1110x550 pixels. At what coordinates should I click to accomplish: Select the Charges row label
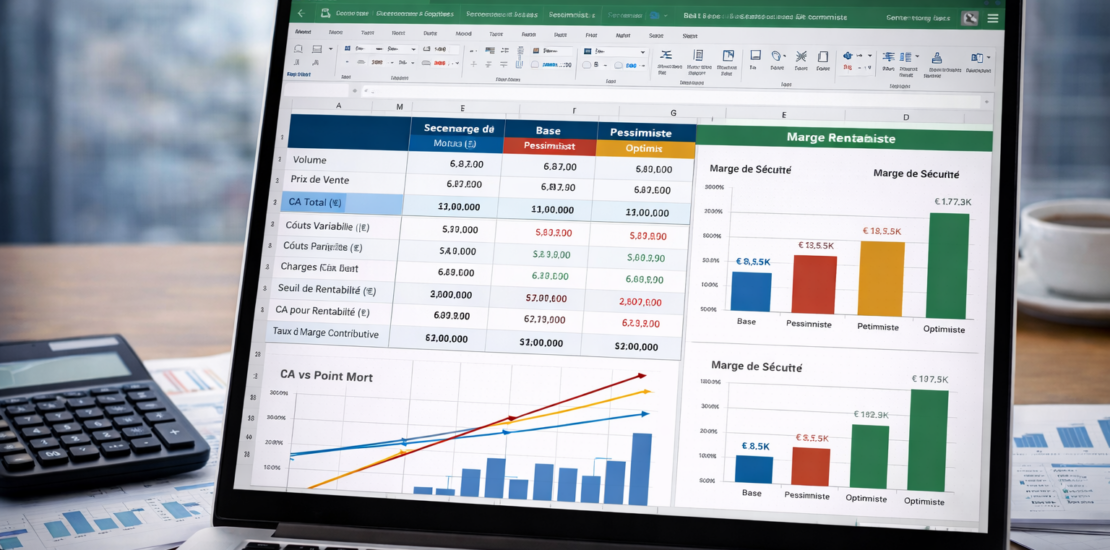(x=319, y=268)
